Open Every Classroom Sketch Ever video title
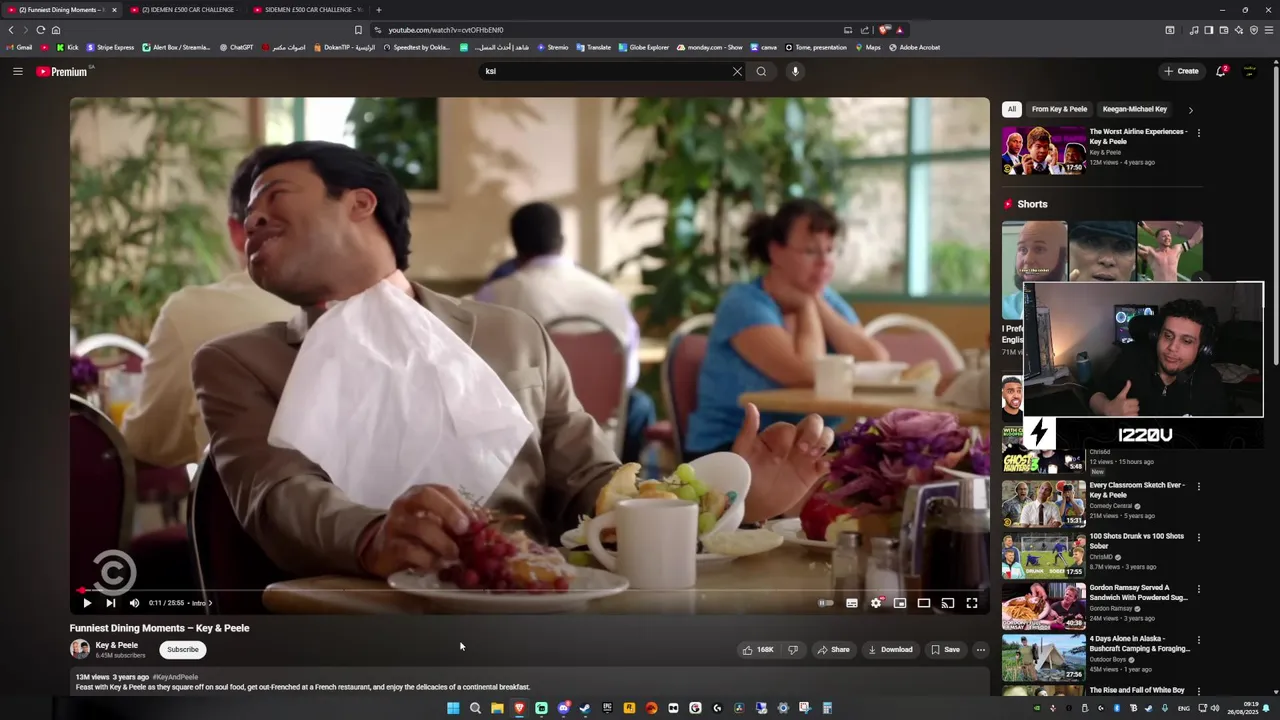This screenshot has width=1280, height=720. click(x=1137, y=490)
